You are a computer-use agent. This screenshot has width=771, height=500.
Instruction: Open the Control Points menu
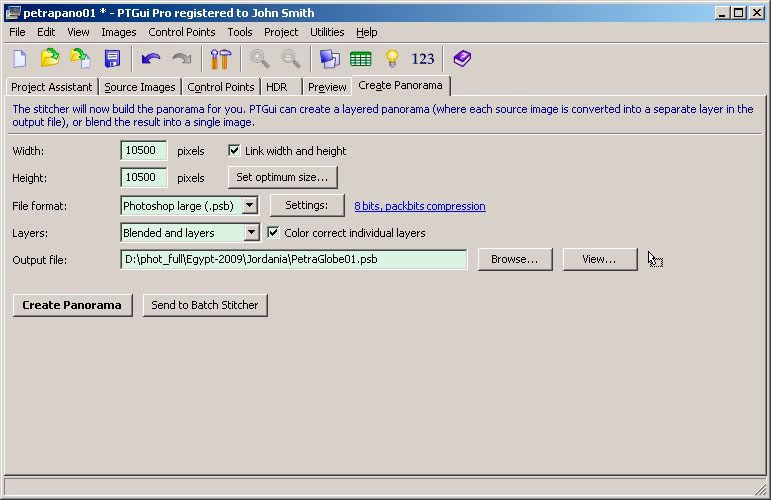(181, 32)
